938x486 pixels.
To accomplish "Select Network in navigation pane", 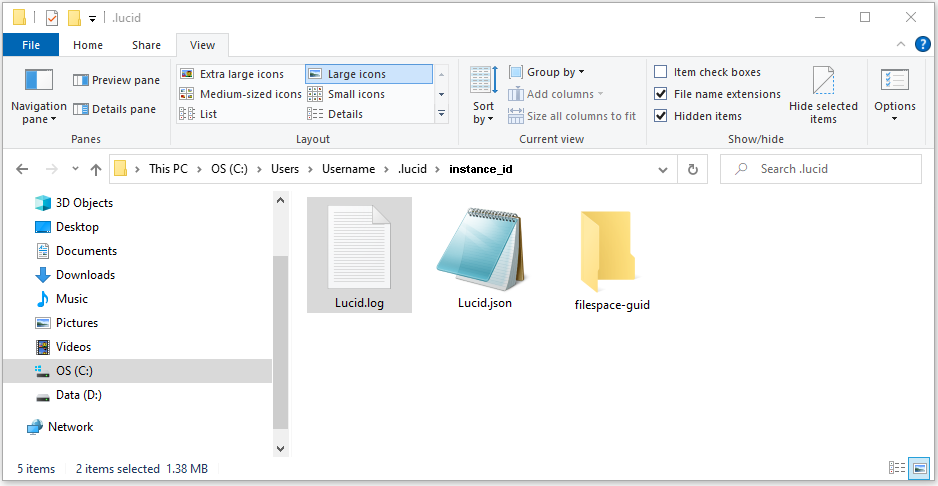I will [x=60, y=427].
